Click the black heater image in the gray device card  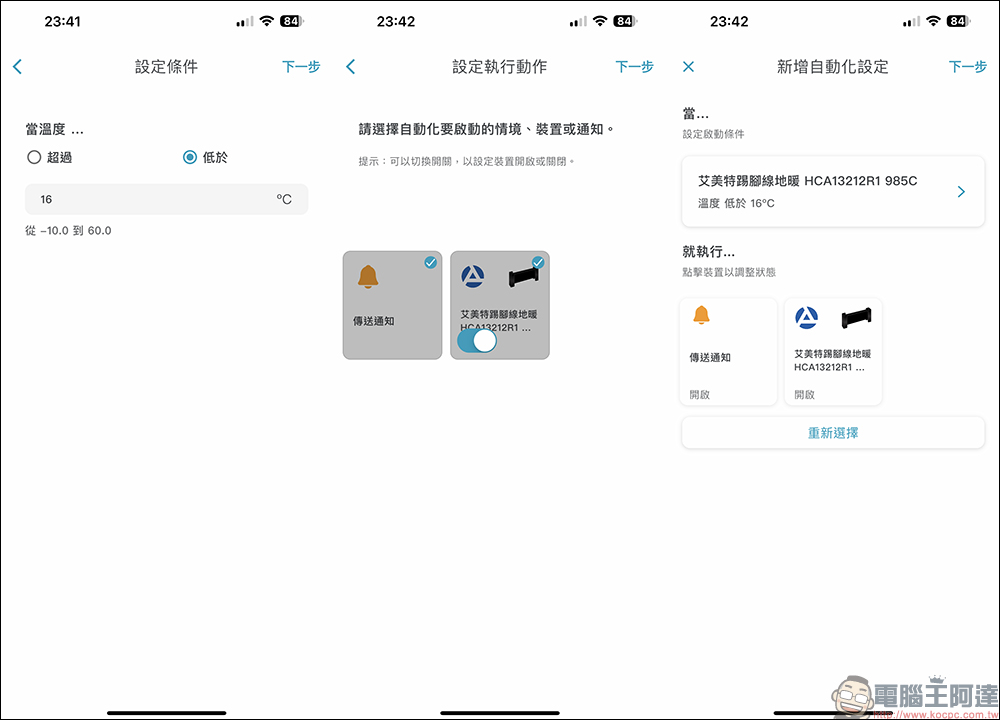524,277
